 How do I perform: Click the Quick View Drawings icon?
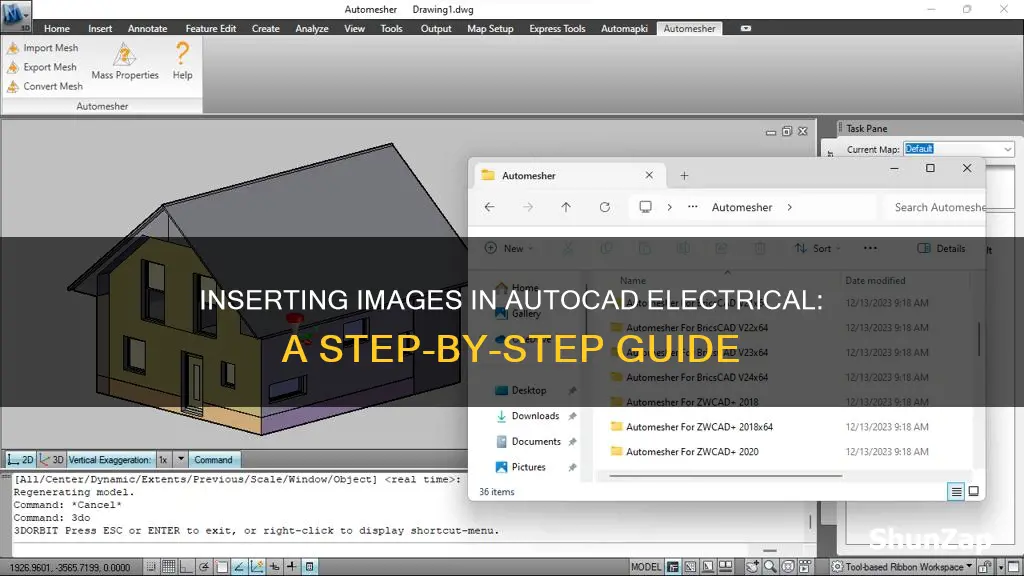point(726,567)
